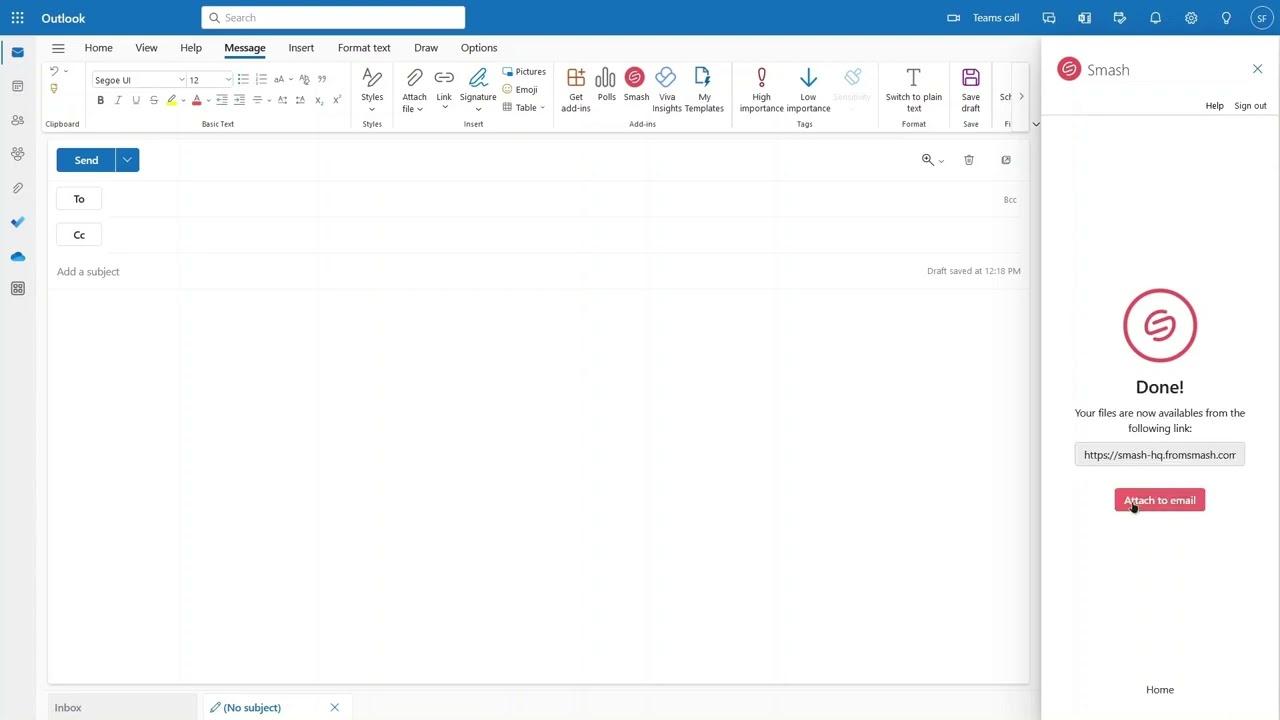Open the Settings gear in the header
Image resolution: width=1280 pixels, height=720 pixels.
pyautogui.click(x=1191, y=18)
